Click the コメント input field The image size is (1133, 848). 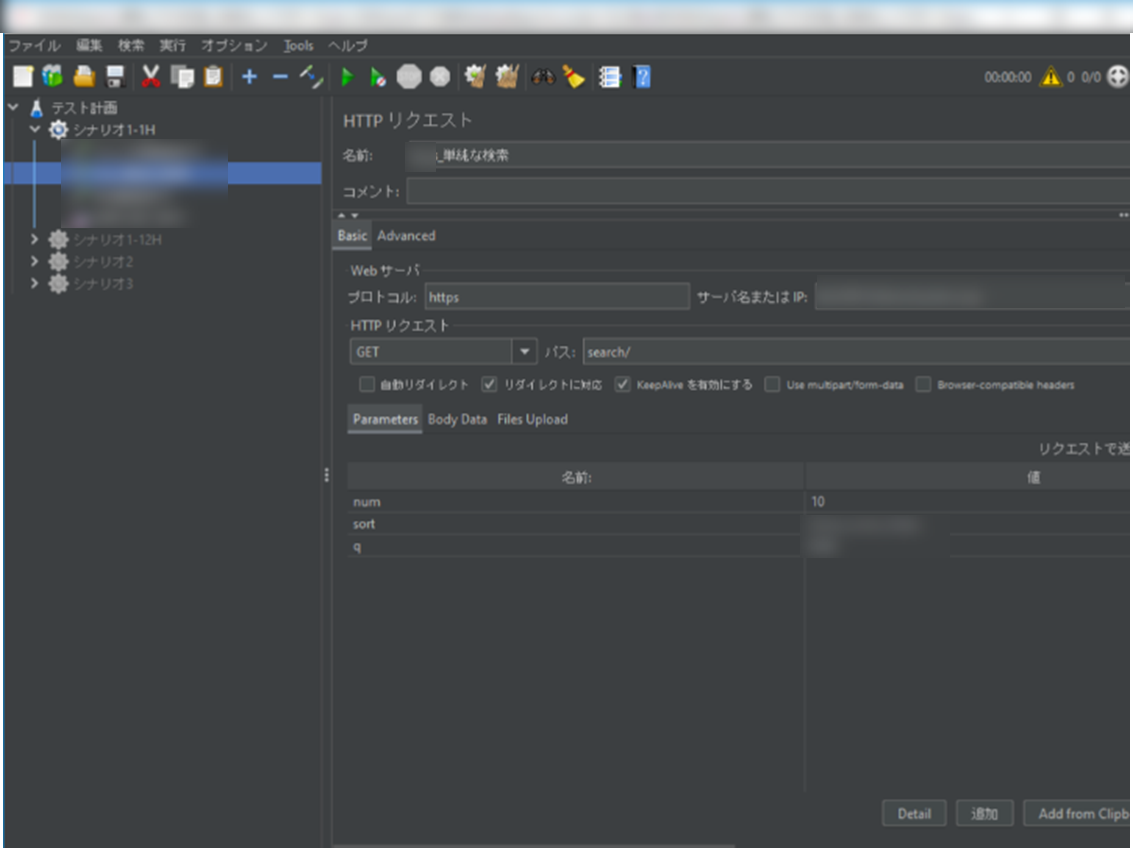[767, 191]
